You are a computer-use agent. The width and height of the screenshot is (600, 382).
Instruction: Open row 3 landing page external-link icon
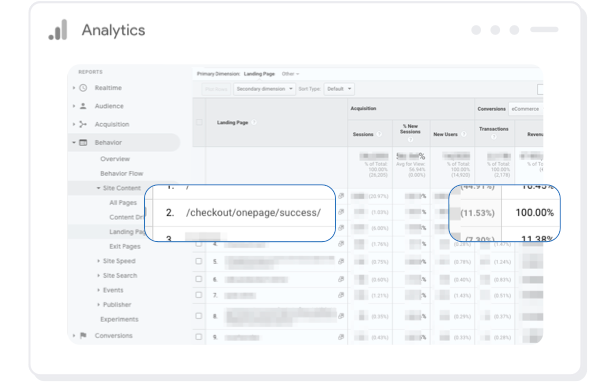point(341,228)
